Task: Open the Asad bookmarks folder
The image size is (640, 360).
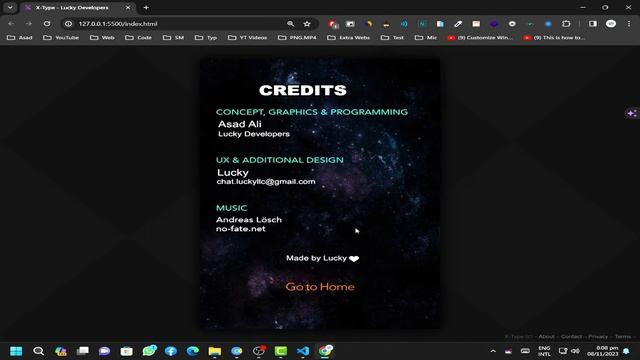Action: click(x=20, y=38)
